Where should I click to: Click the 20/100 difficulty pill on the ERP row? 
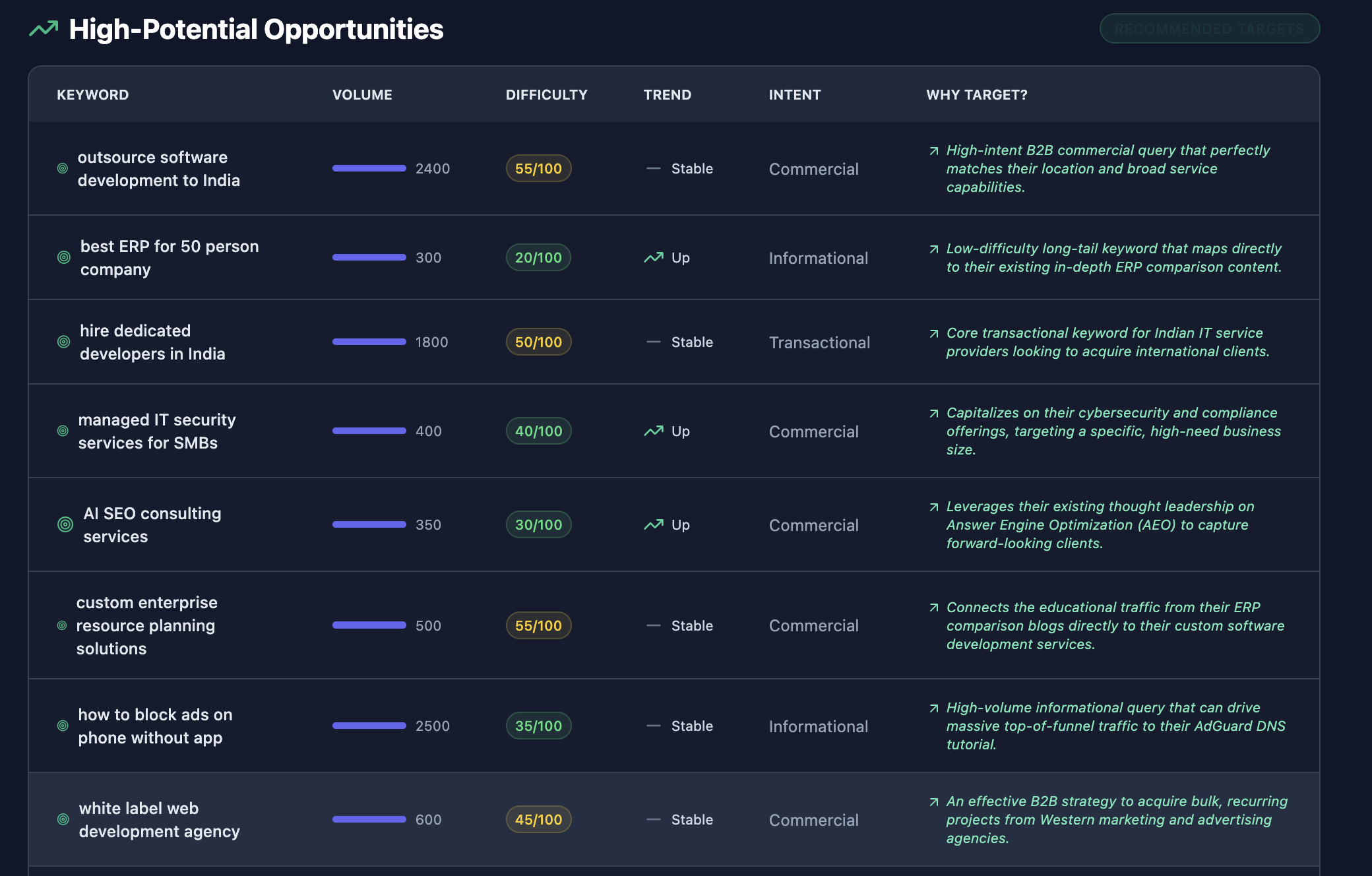pos(538,257)
